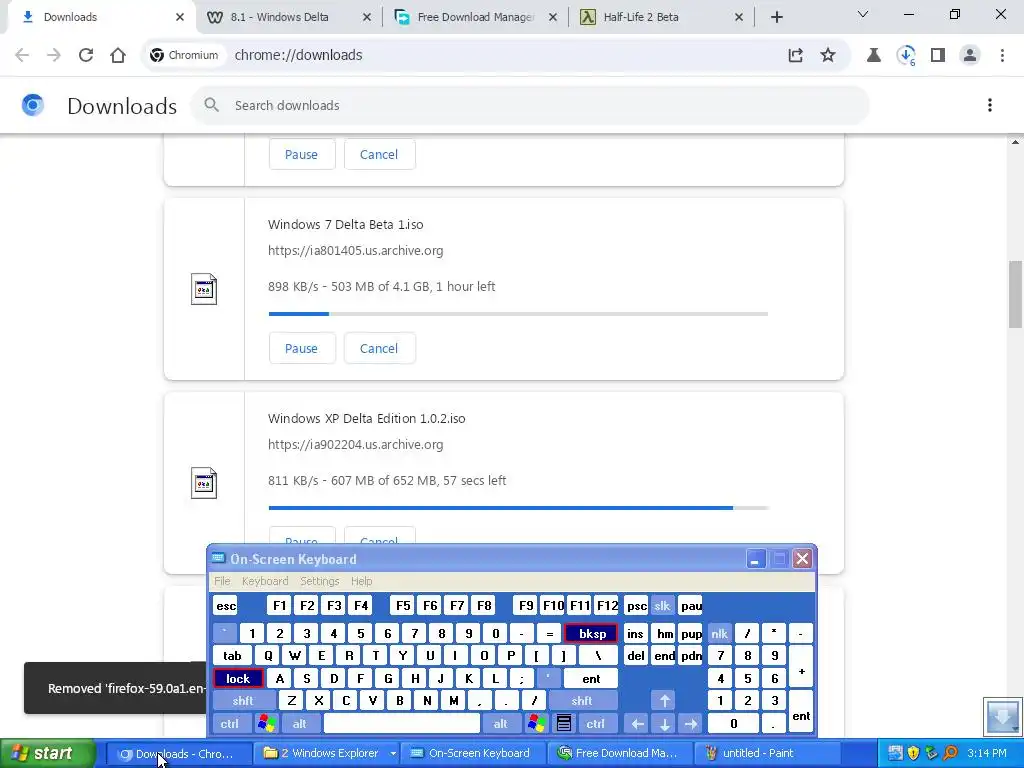The width and height of the screenshot is (1024, 768).
Task: Bookmark this page with the star icon
Action: pos(827,55)
